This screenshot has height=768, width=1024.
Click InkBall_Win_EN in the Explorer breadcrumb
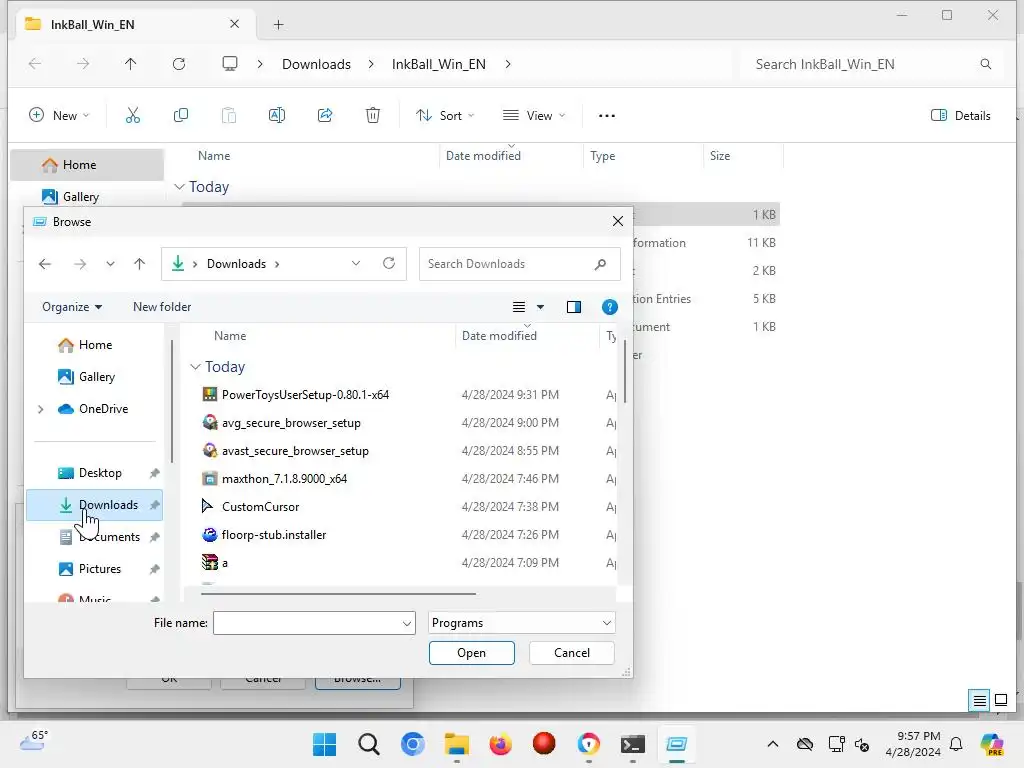tap(438, 64)
